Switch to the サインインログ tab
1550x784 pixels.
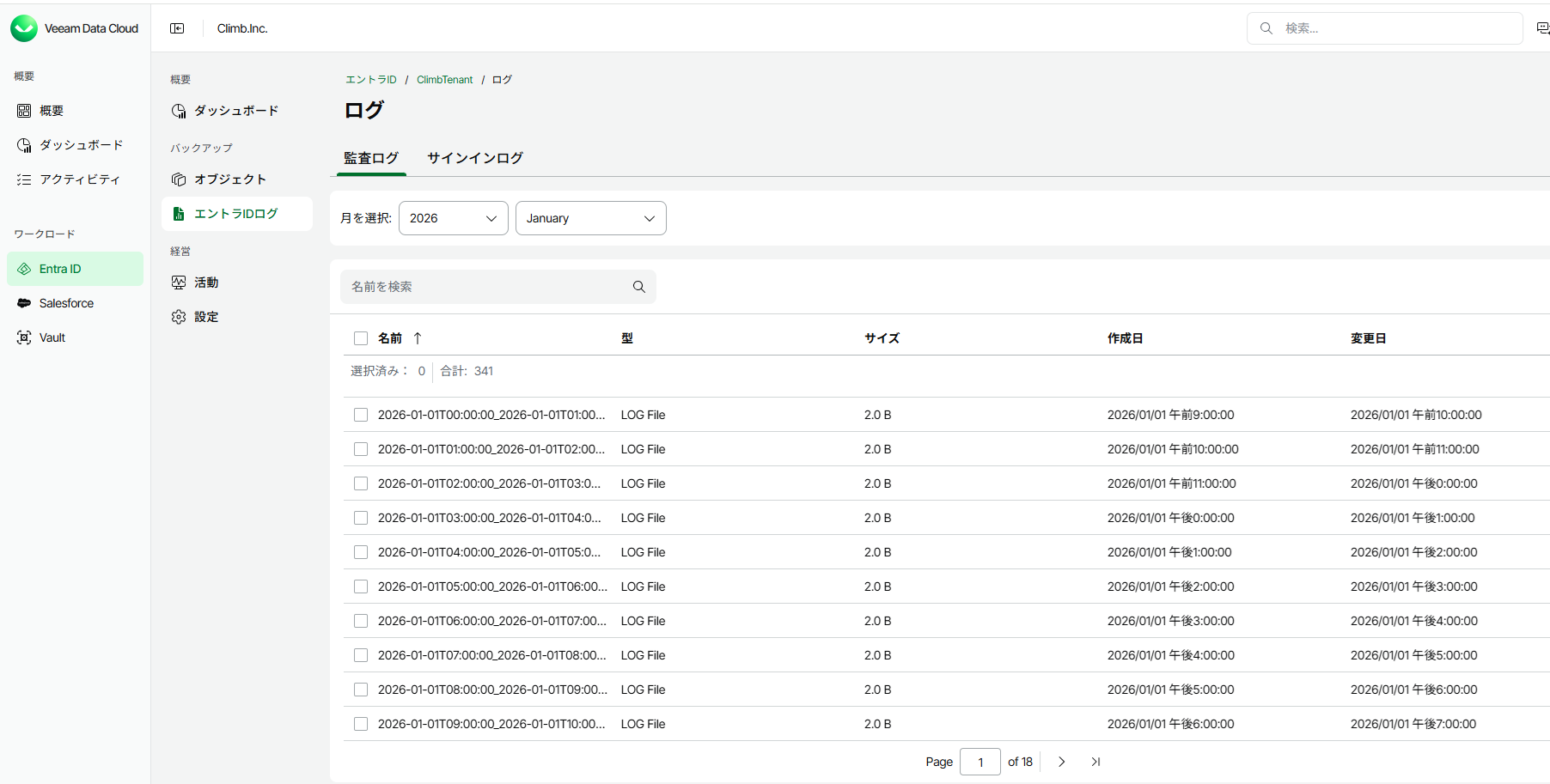(x=474, y=158)
